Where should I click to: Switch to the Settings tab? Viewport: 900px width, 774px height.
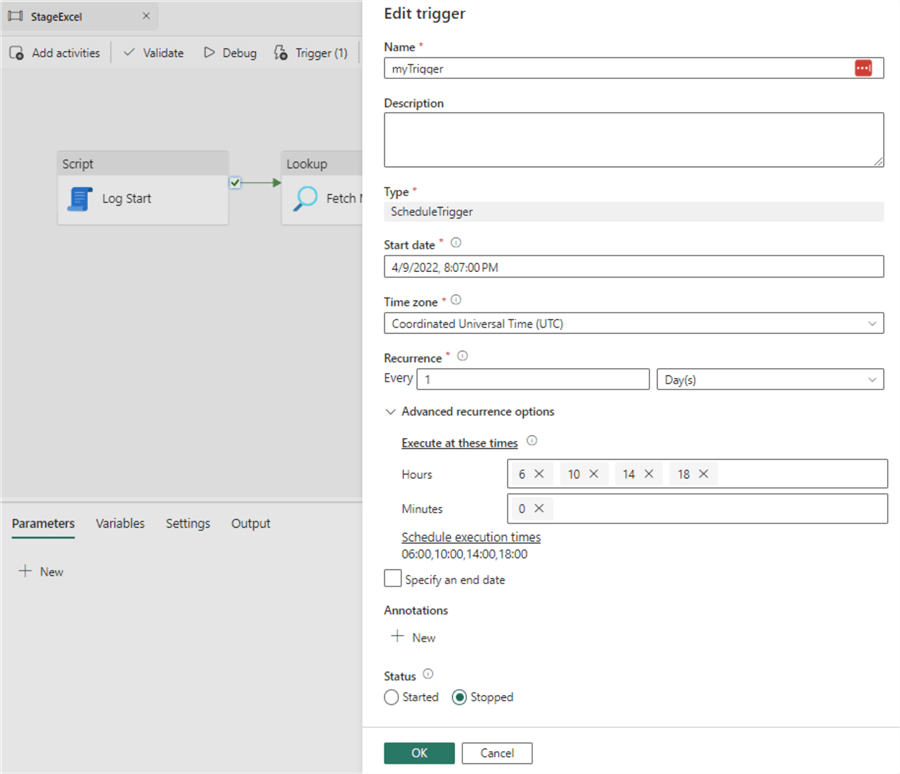pos(188,524)
